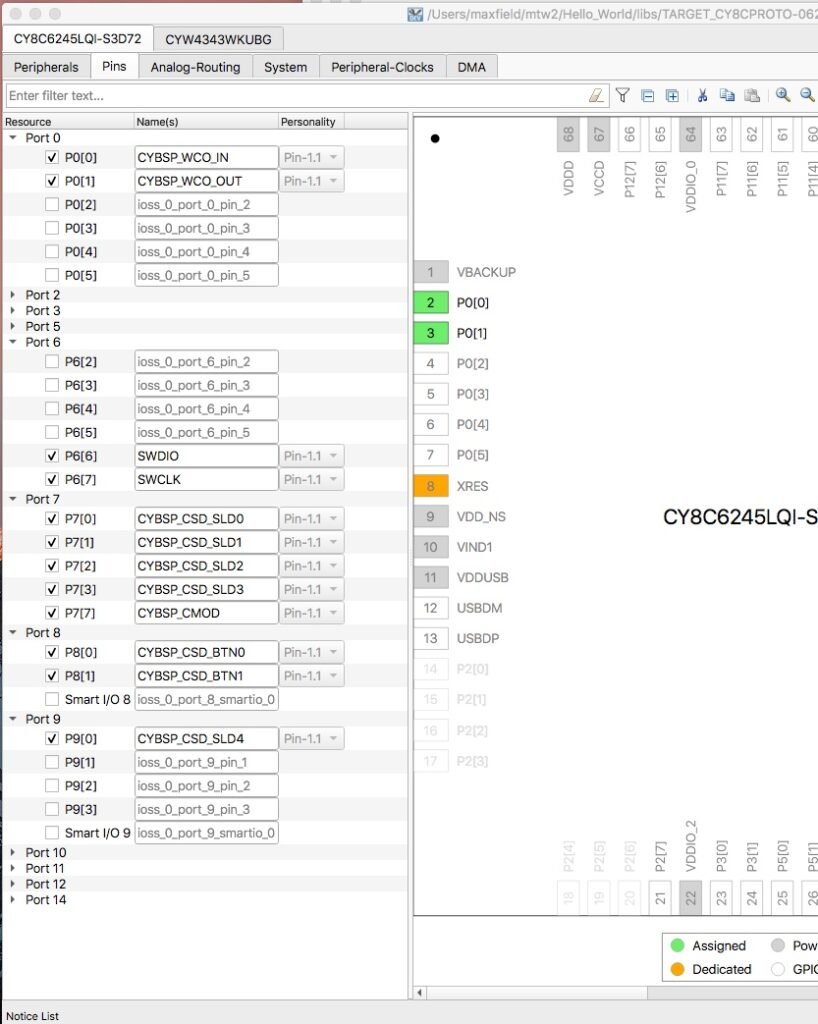
Task: Switch to the Analog-Routing tab
Action: [x=195, y=67]
